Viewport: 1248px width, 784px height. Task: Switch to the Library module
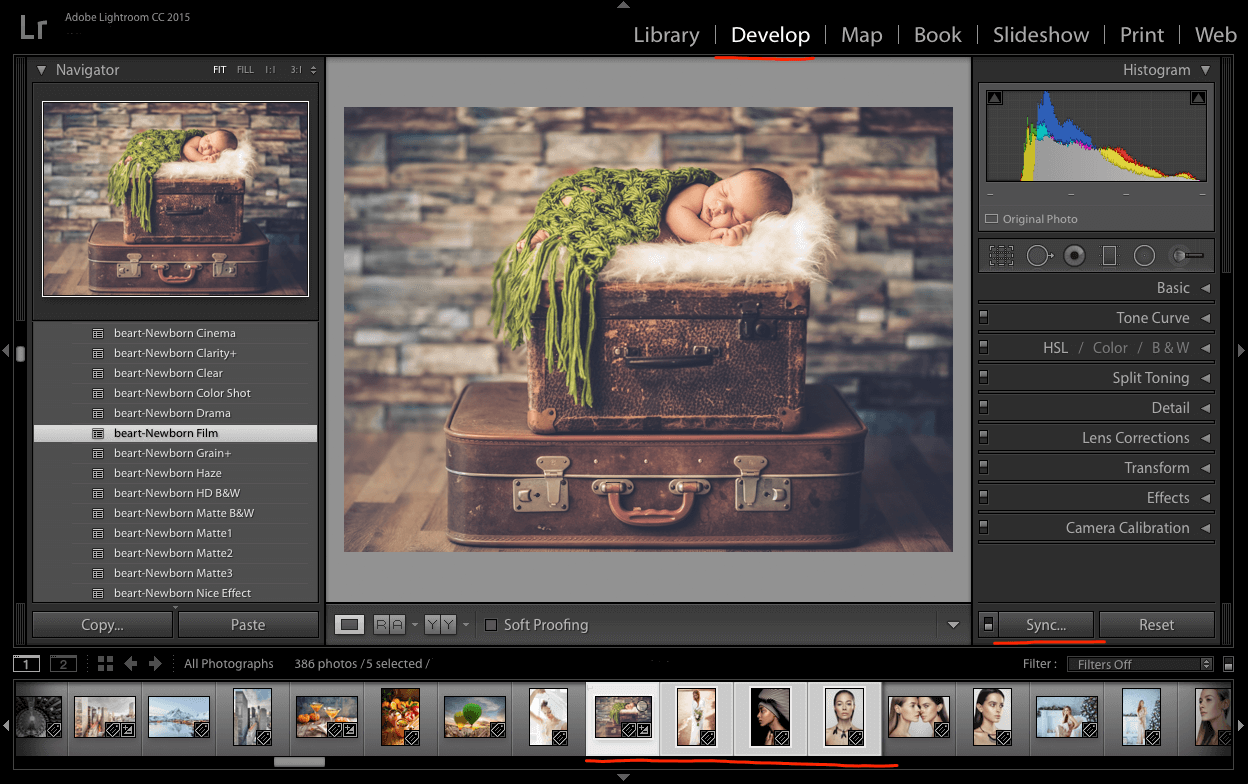666,35
